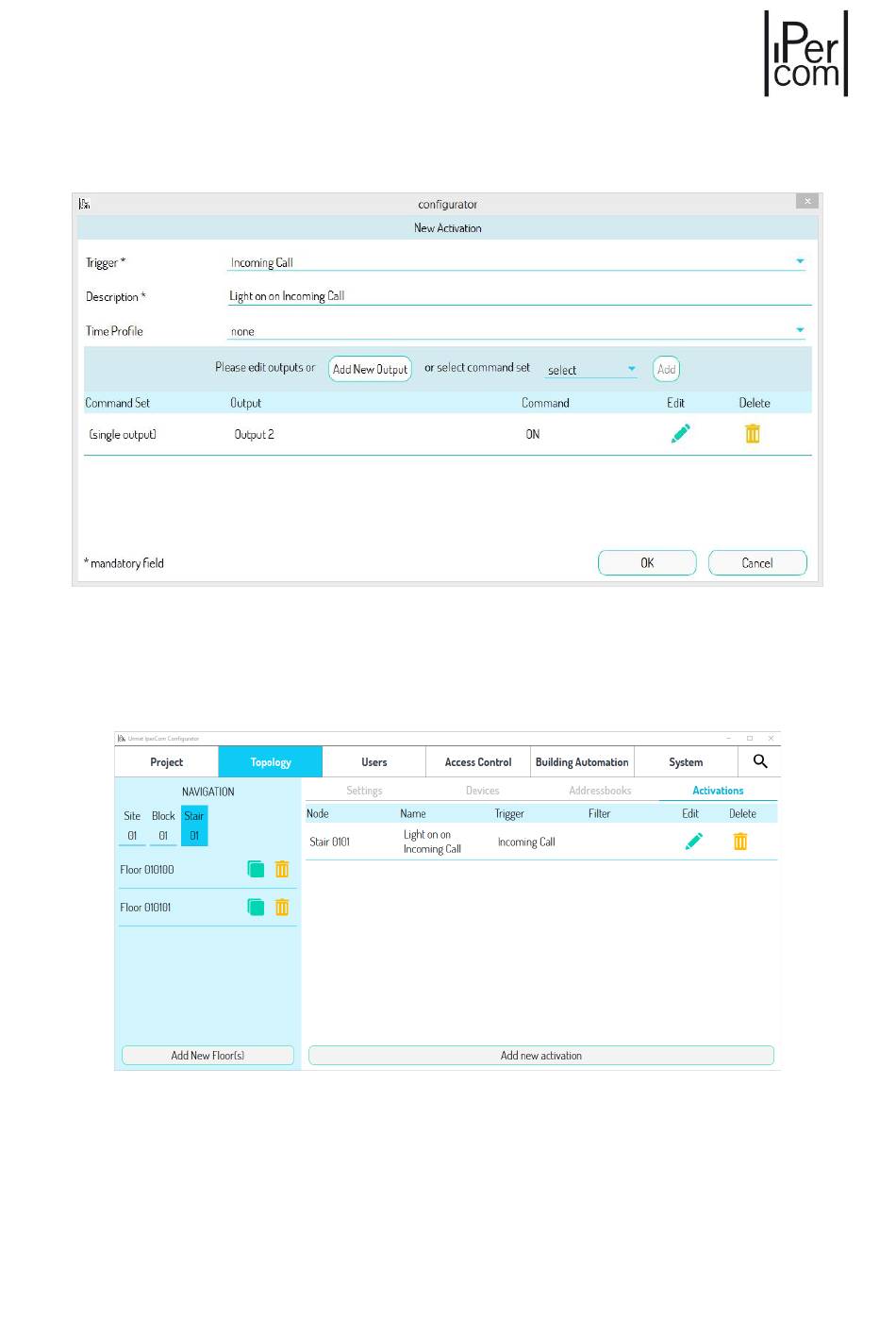This screenshot has width=896, height=1318.
Task: Copy Floor 010101
Action: click(x=256, y=907)
